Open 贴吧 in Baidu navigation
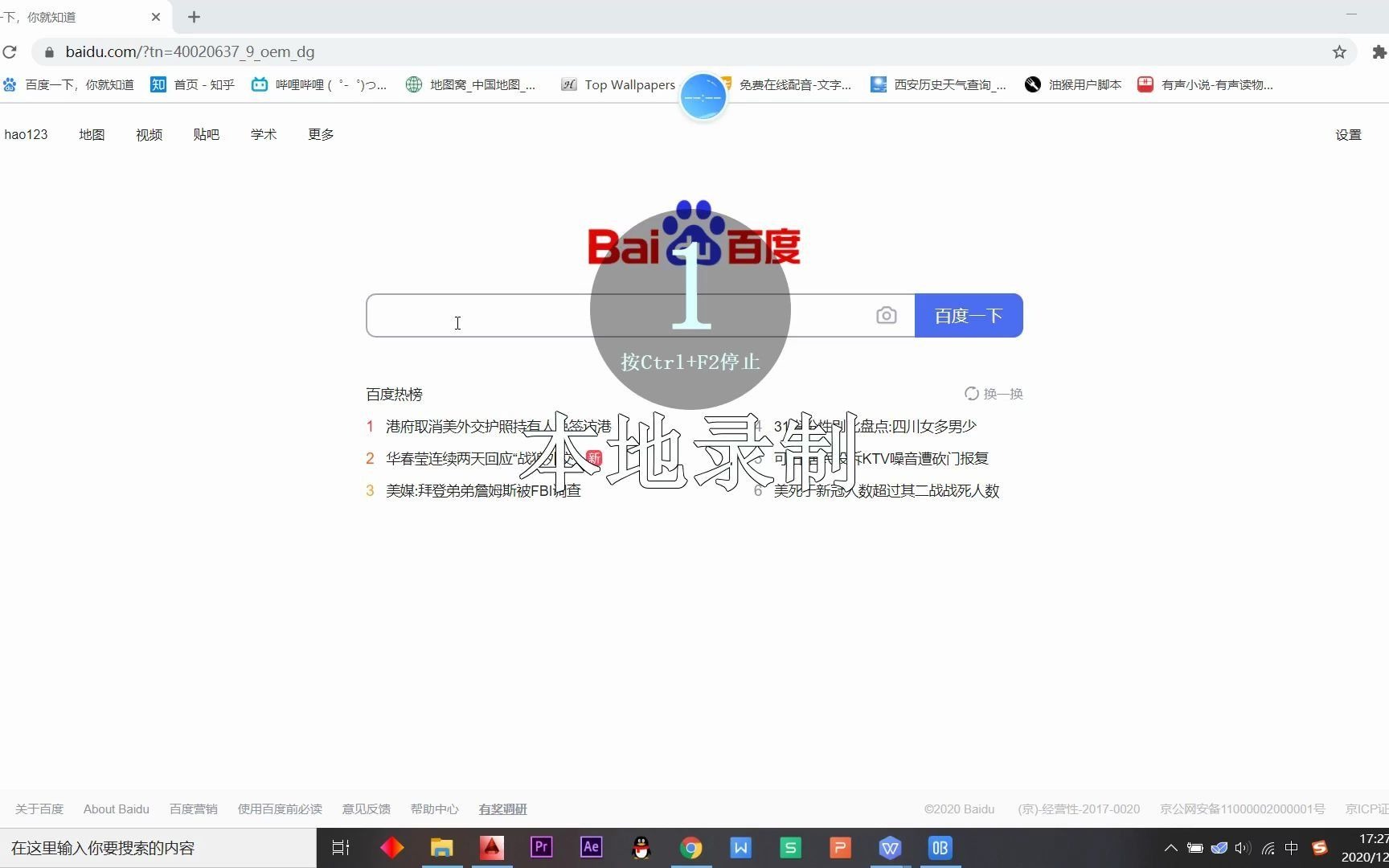 point(206,134)
